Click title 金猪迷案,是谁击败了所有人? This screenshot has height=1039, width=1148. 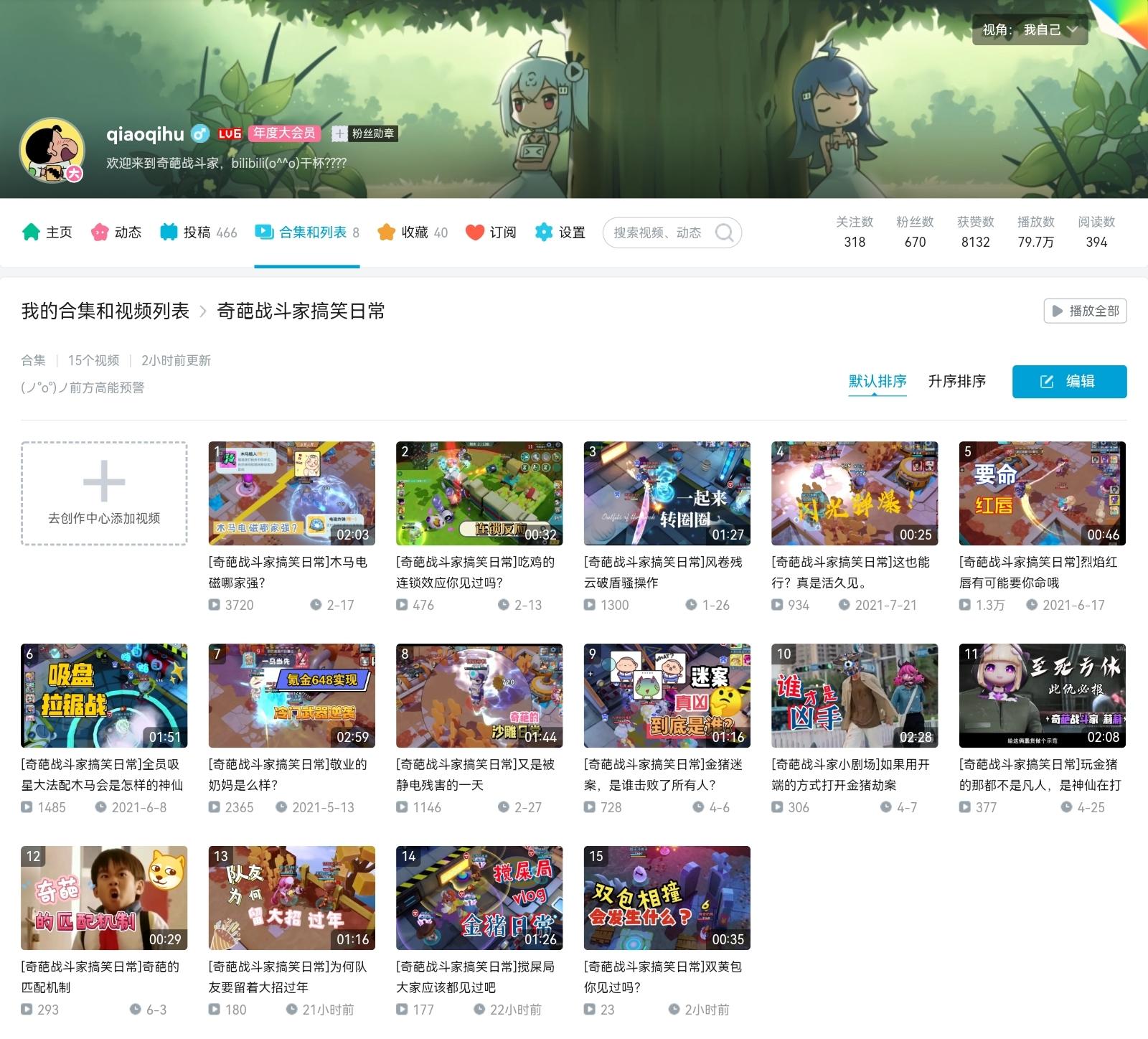coord(663,774)
